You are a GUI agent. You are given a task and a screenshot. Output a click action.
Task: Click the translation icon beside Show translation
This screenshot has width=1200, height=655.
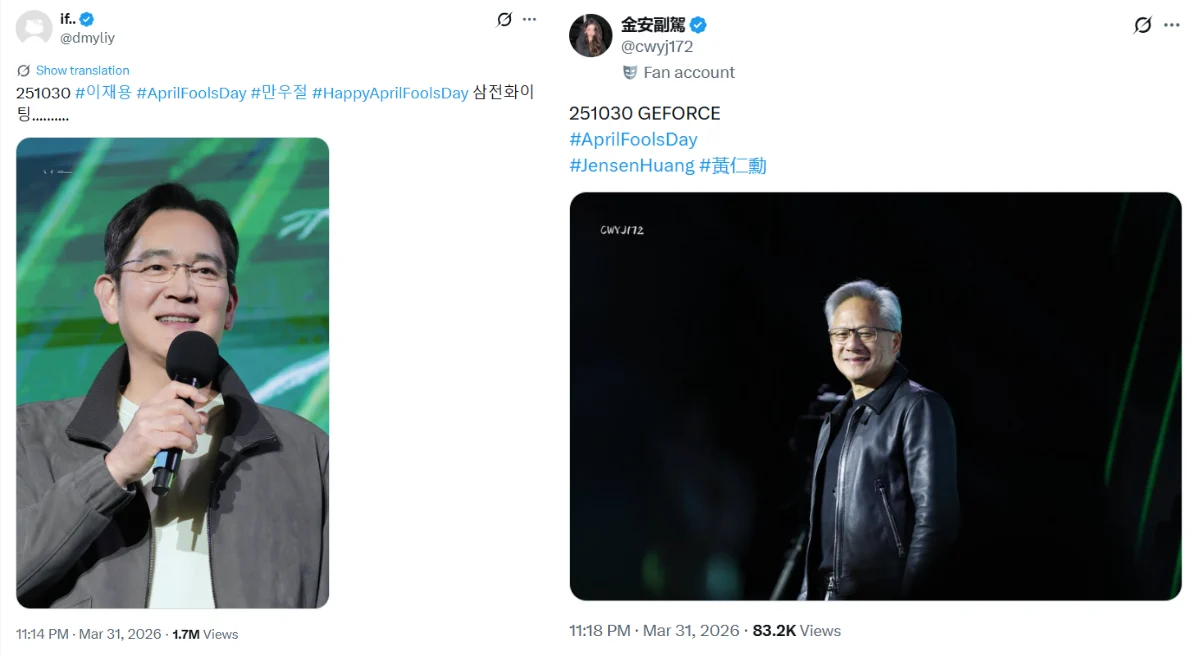(24, 71)
